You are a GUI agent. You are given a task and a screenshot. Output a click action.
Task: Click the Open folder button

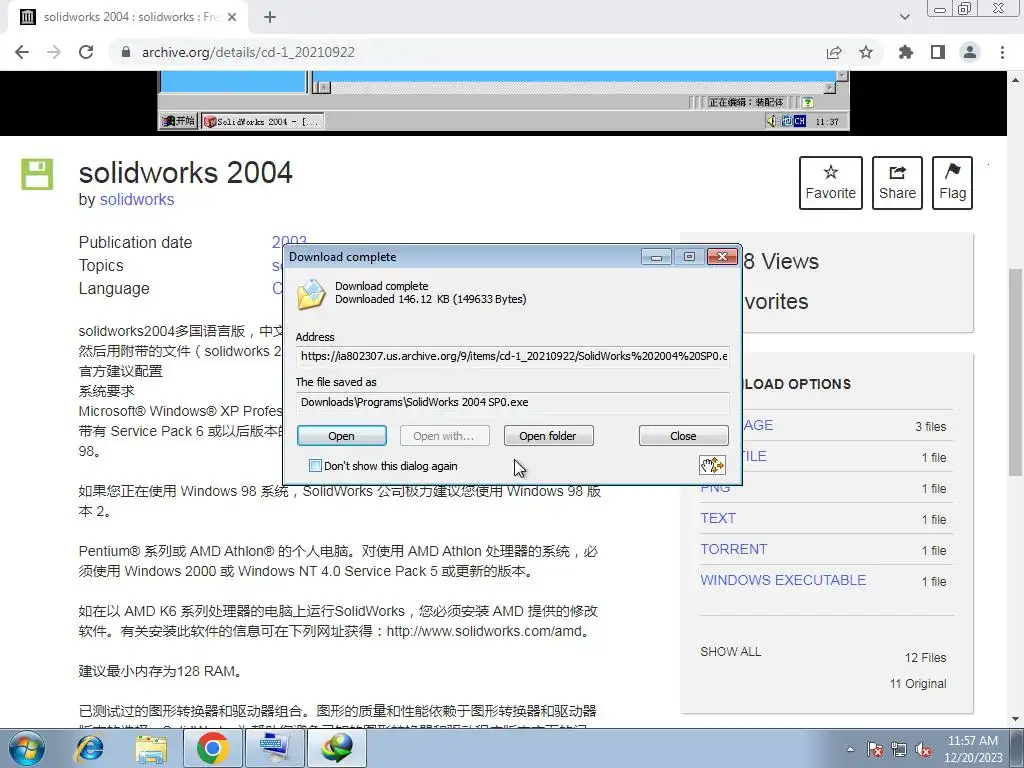click(548, 436)
